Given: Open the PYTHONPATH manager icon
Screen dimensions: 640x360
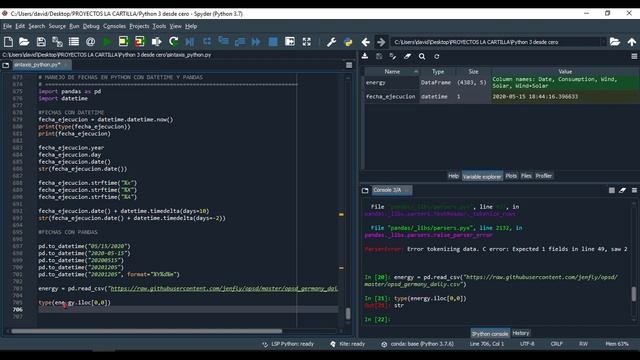Looking at the screenshot, I should coord(348,42).
